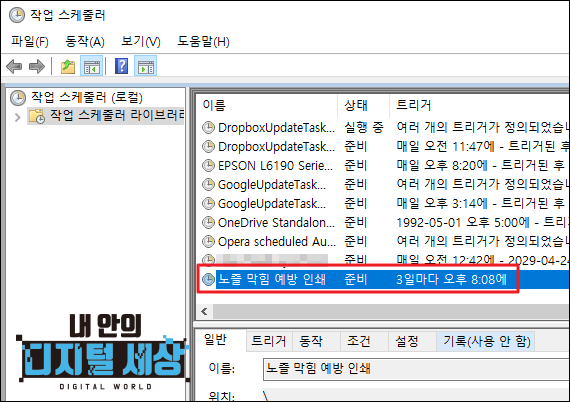
Task: Switch to the 일반 tab
Action: (x=215, y=340)
